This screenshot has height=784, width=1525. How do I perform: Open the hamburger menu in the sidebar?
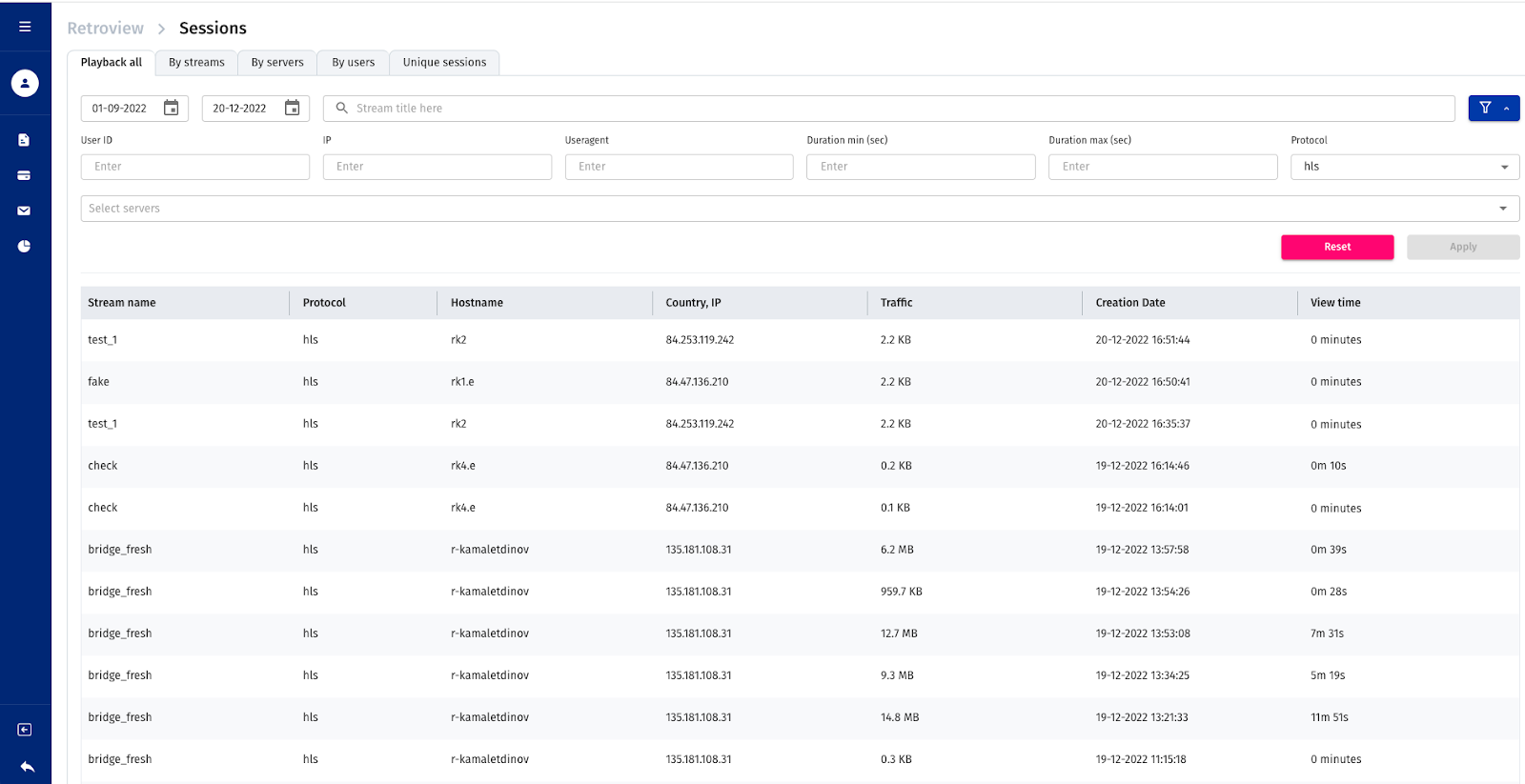pos(25,27)
